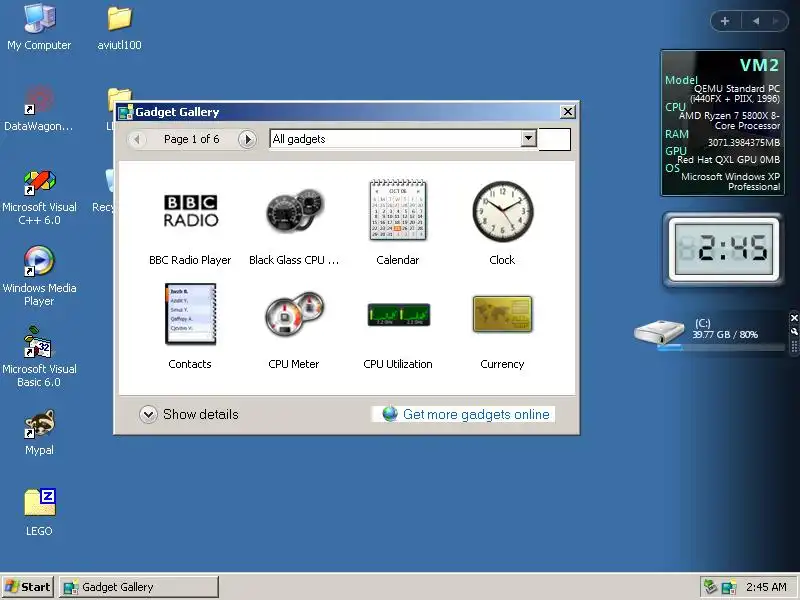Select the Black Glass CPU gadget icon
The height and width of the screenshot is (600, 800).
pyautogui.click(x=295, y=210)
